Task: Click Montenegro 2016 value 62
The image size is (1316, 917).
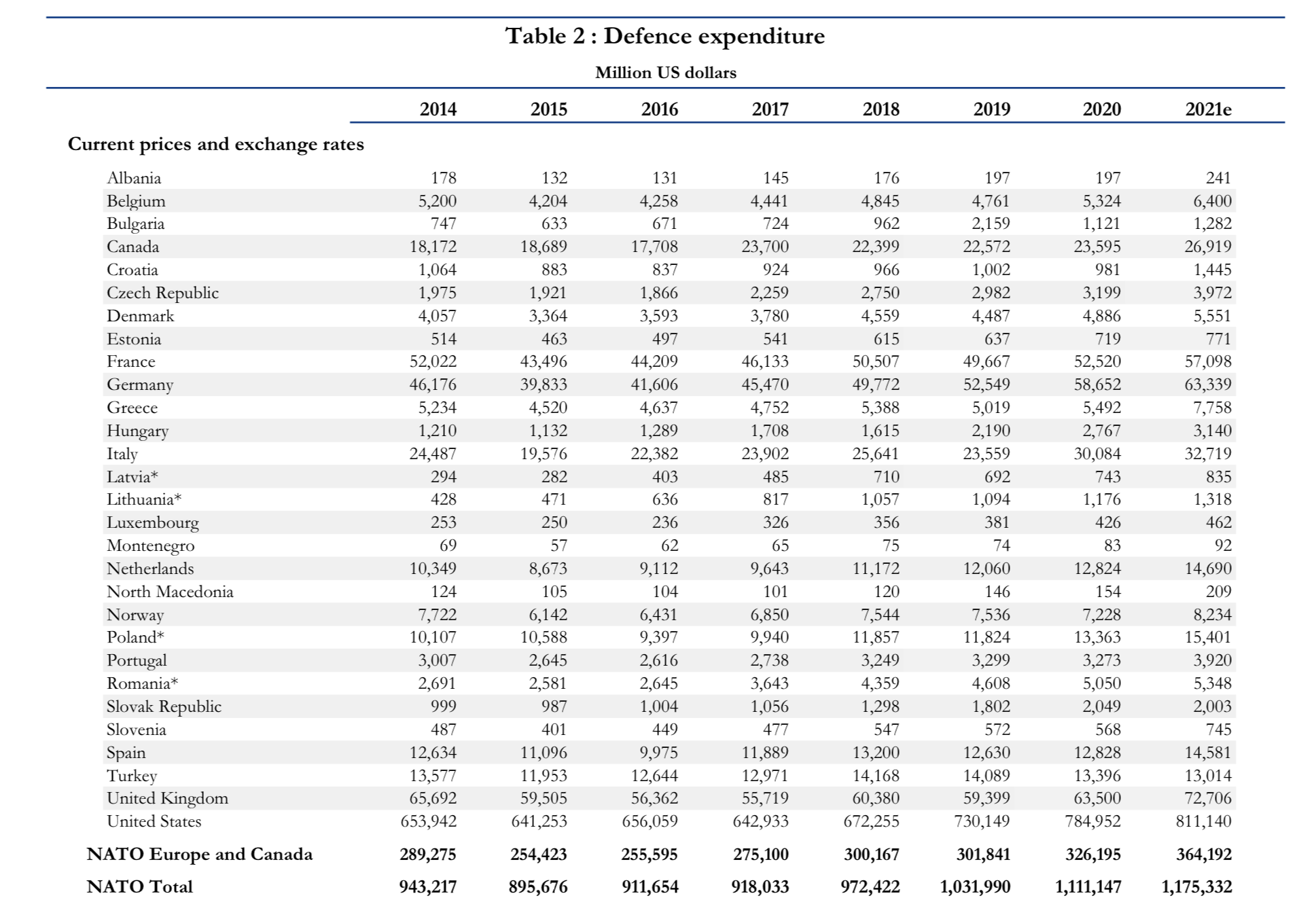Action: click(x=669, y=545)
